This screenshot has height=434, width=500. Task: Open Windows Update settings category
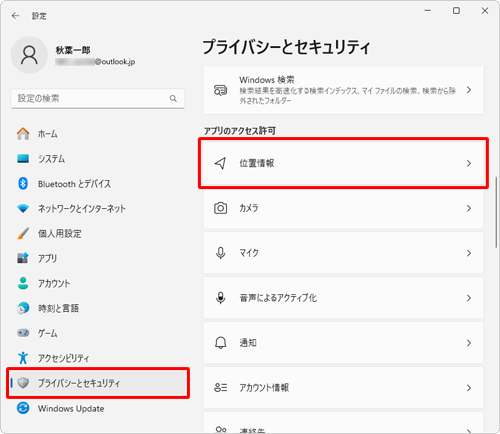pos(98,408)
